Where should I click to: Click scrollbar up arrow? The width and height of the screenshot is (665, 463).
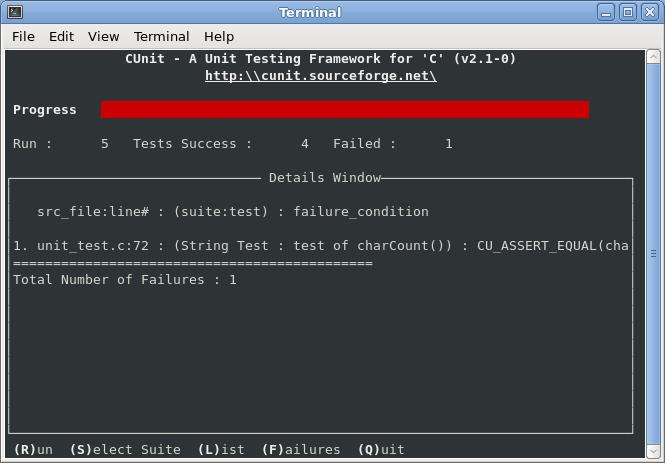tap(653, 57)
